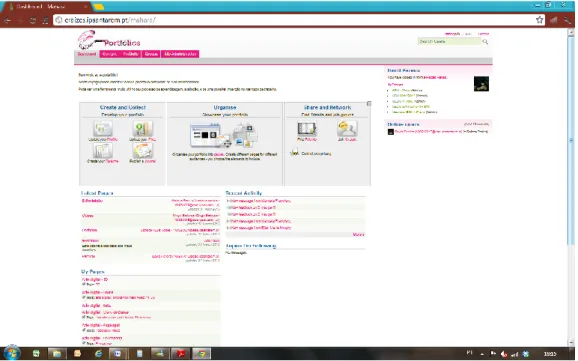Click the PT language indicator in tray
Image resolution: width=578 pixels, height=361 pixels.
pyautogui.click(x=469, y=353)
